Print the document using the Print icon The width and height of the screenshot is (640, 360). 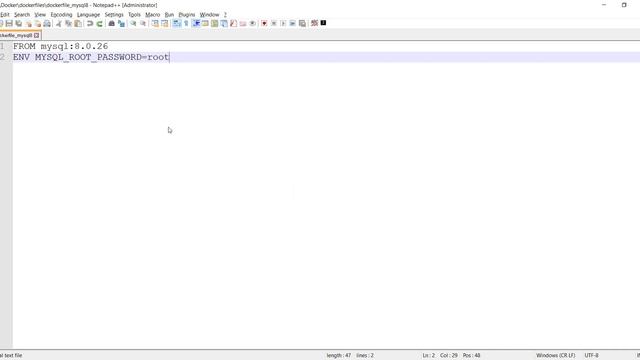[x=47, y=24]
